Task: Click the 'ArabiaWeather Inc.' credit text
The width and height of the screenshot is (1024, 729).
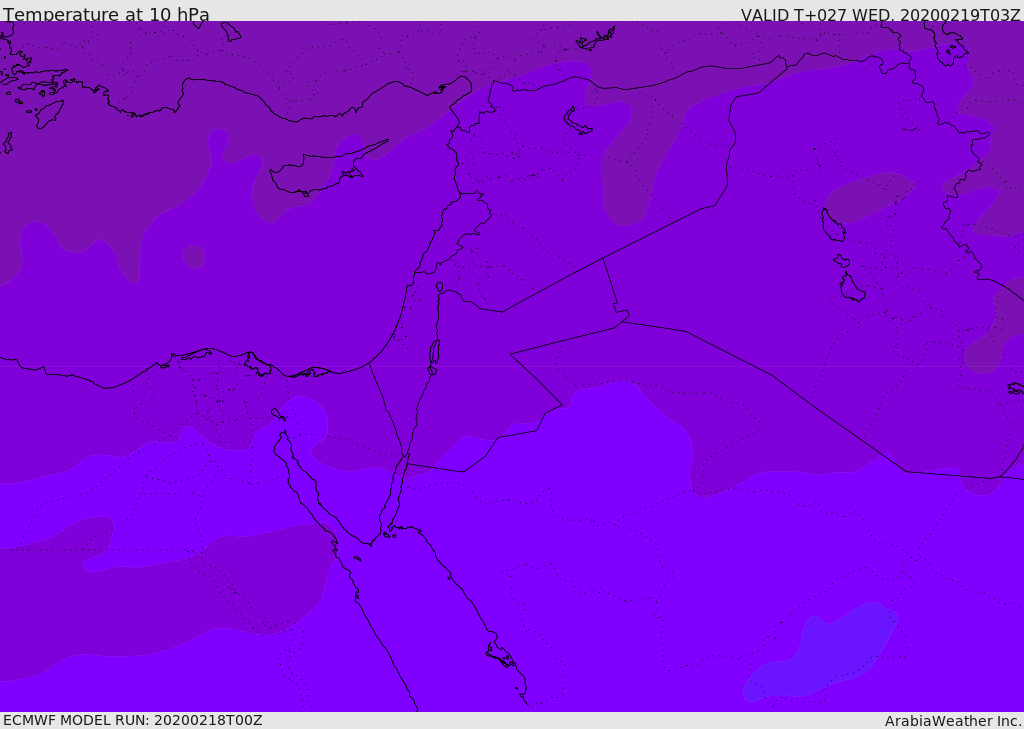Action: [x=953, y=721]
